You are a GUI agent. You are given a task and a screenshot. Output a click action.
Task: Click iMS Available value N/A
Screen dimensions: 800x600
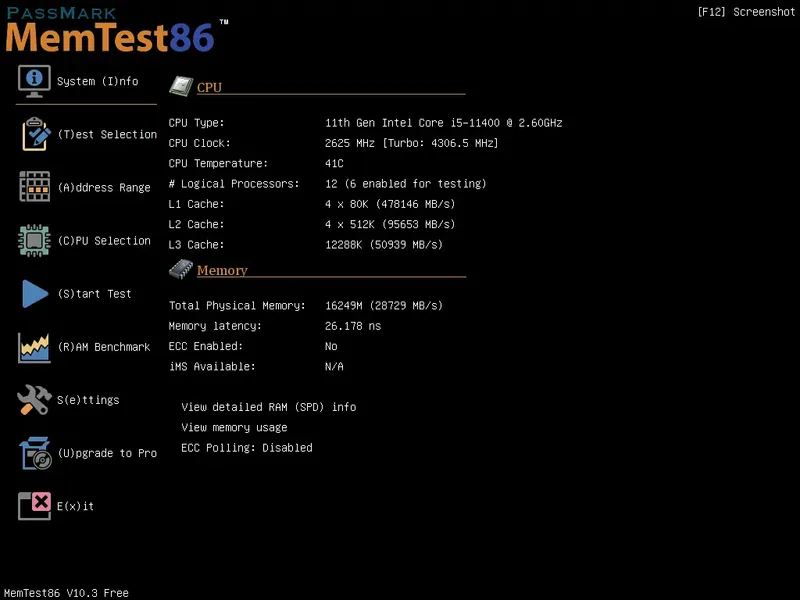334,367
